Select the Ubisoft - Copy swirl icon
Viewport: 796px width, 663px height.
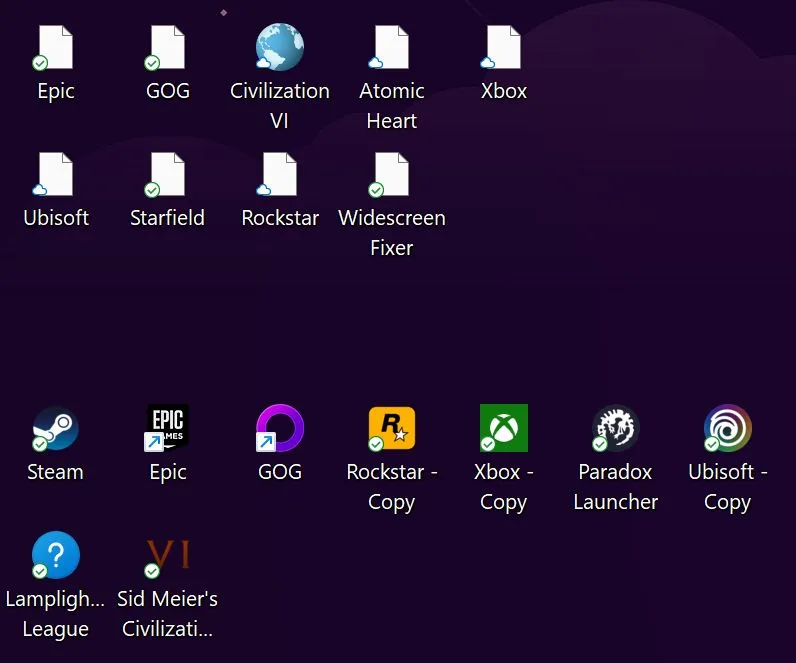click(x=727, y=428)
